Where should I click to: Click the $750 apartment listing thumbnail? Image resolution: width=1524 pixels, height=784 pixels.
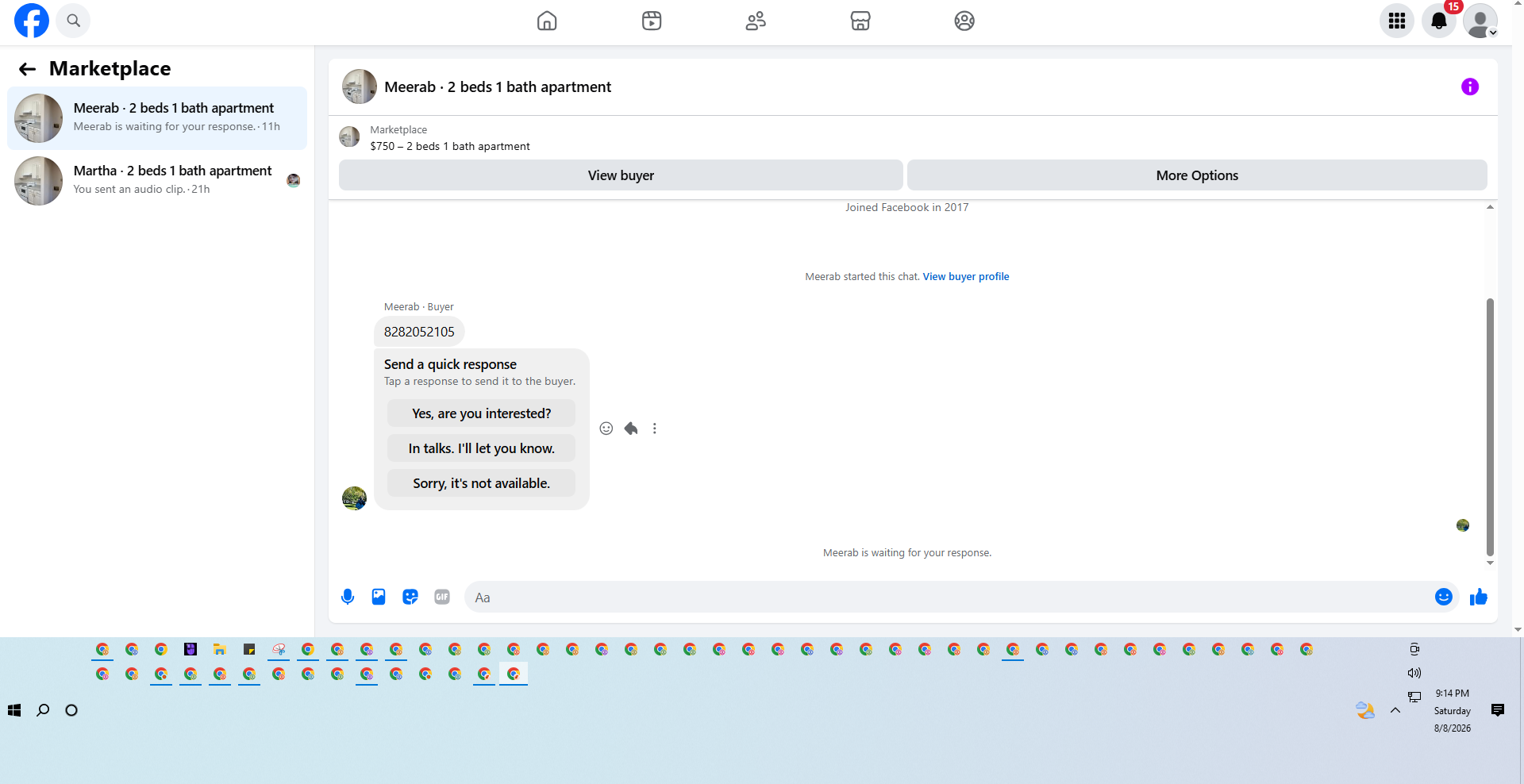349,137
